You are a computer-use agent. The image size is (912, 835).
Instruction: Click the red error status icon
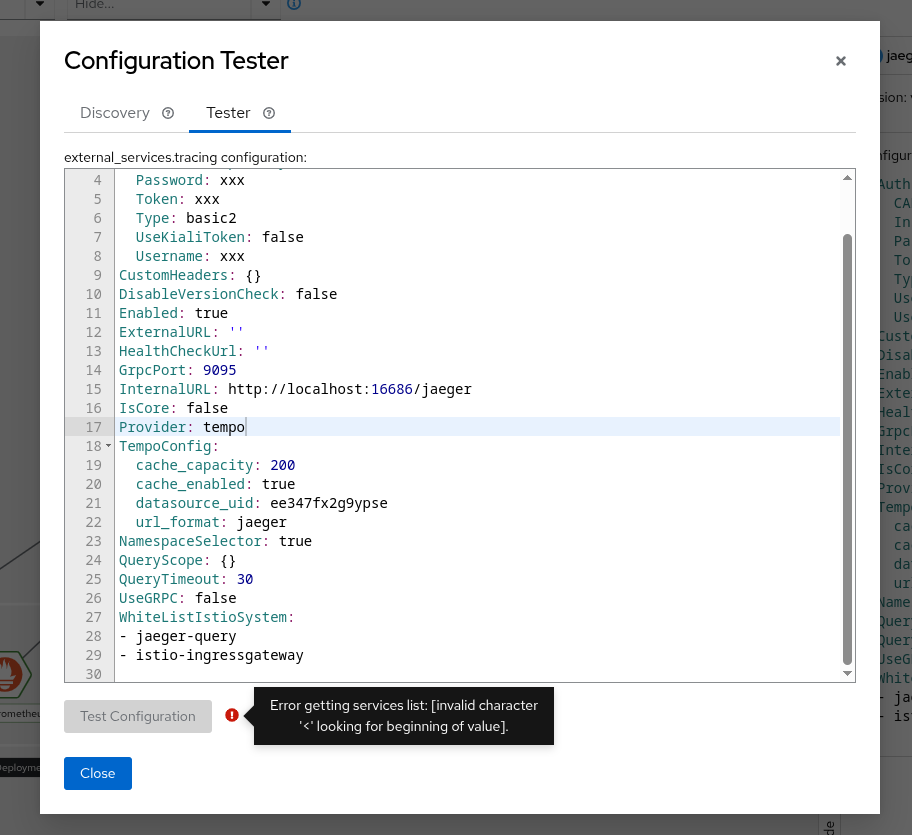[232, 715]
